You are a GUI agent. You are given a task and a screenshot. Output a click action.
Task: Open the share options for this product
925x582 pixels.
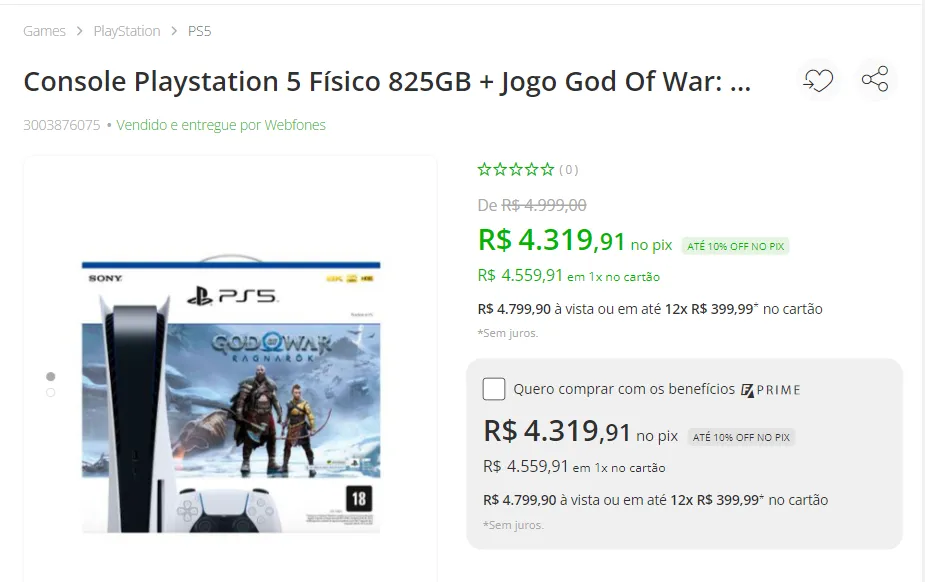pyautogui.click(x=875, y=79)
